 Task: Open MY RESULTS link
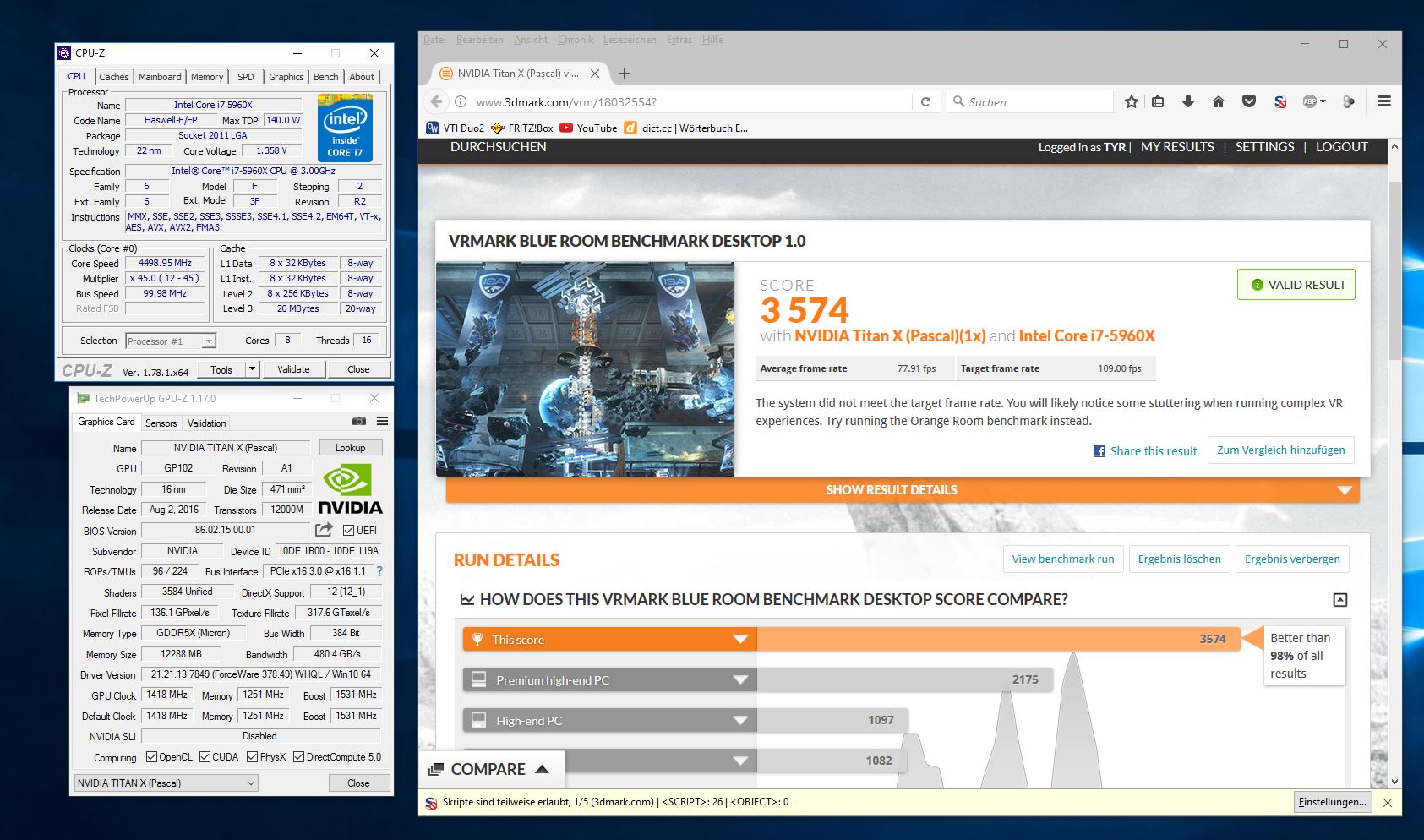(x=1177, y=147)
